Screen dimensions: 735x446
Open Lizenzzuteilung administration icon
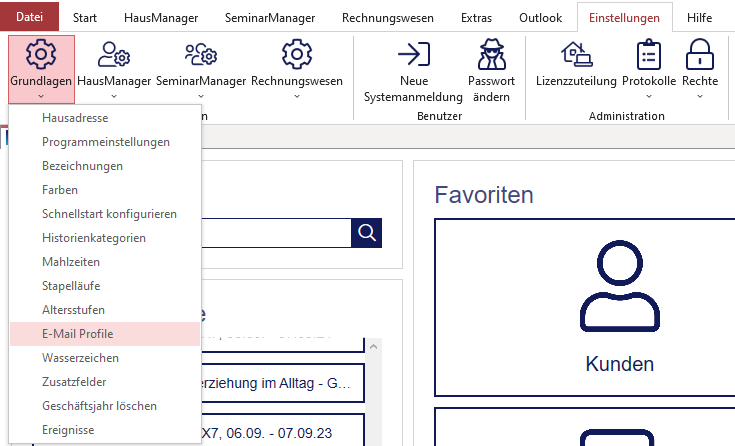coord(576,54)
